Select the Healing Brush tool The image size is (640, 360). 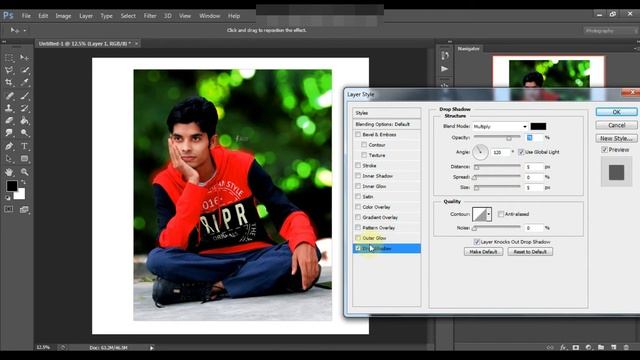9,96
